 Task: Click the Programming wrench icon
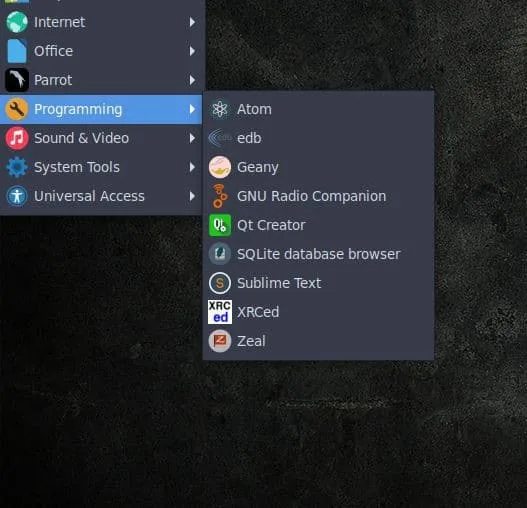(17, 109)
